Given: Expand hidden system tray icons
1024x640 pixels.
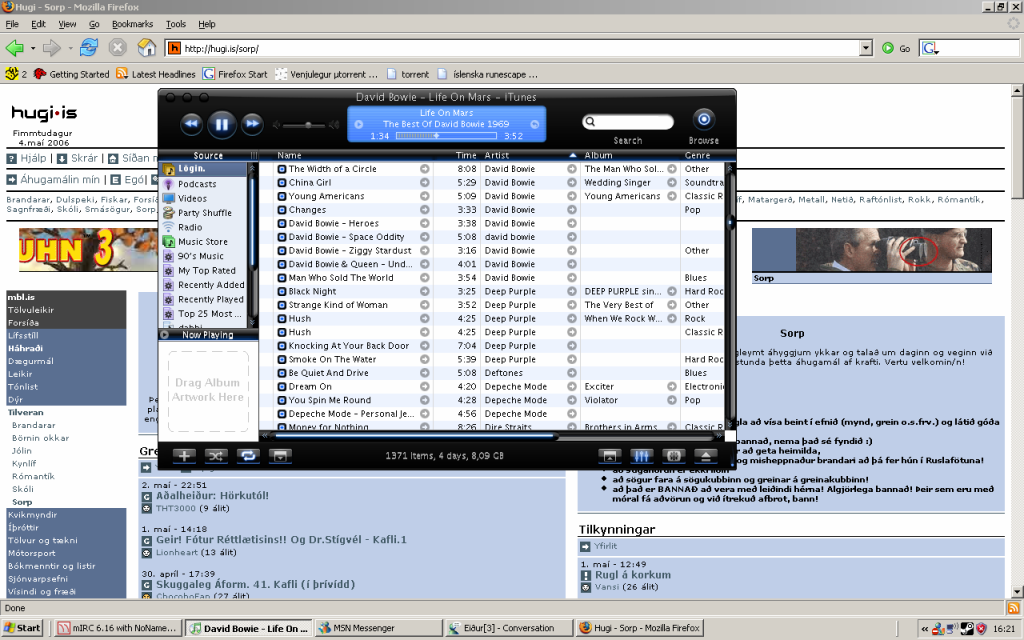Looking at the screenshot, I should tap(925, 628).
